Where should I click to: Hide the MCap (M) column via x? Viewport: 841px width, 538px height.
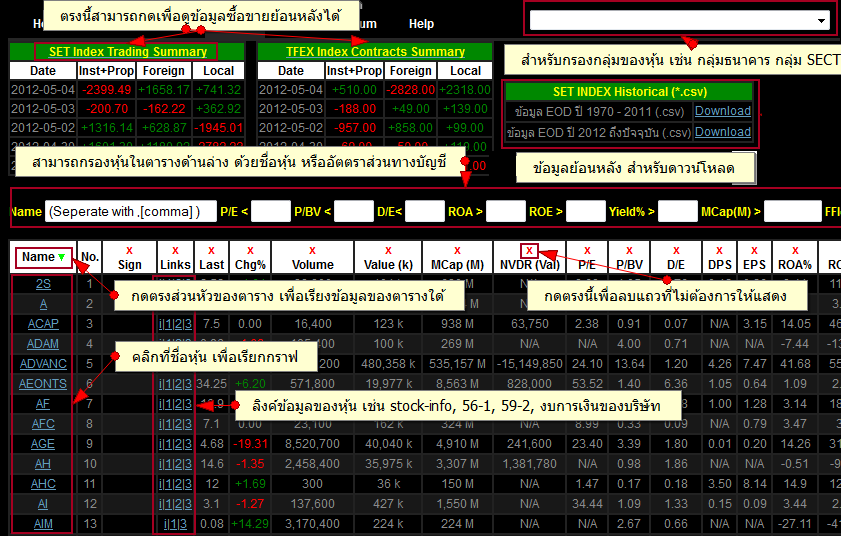point(457,250)
